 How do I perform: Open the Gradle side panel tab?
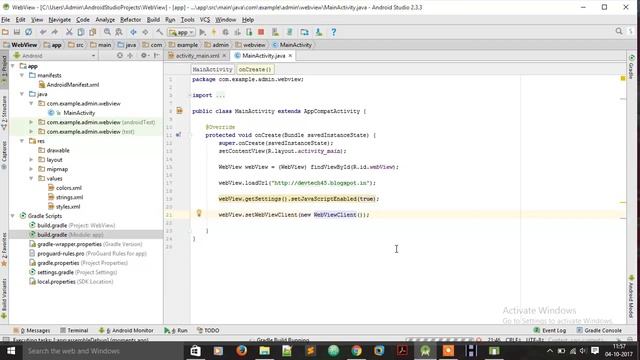coord(631,67)
